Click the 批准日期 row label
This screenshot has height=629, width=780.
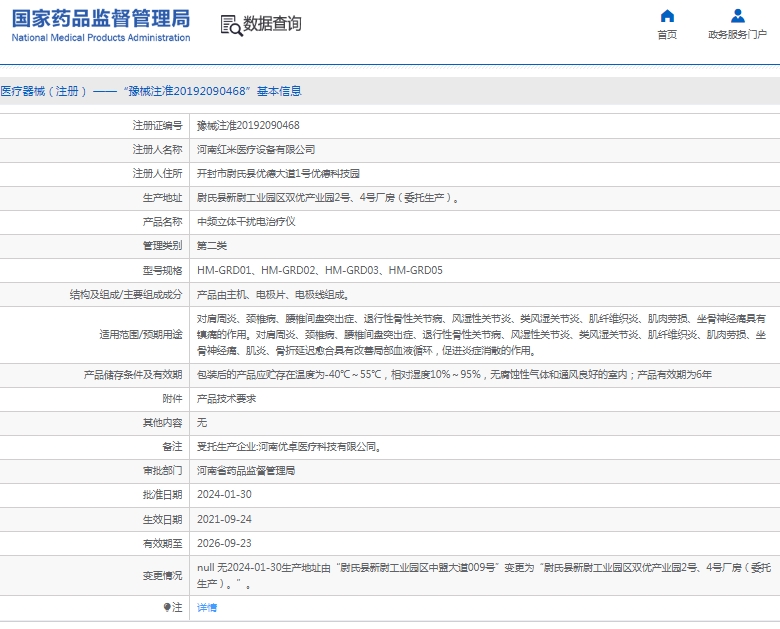pyautogui.click(x=163, y=495)
